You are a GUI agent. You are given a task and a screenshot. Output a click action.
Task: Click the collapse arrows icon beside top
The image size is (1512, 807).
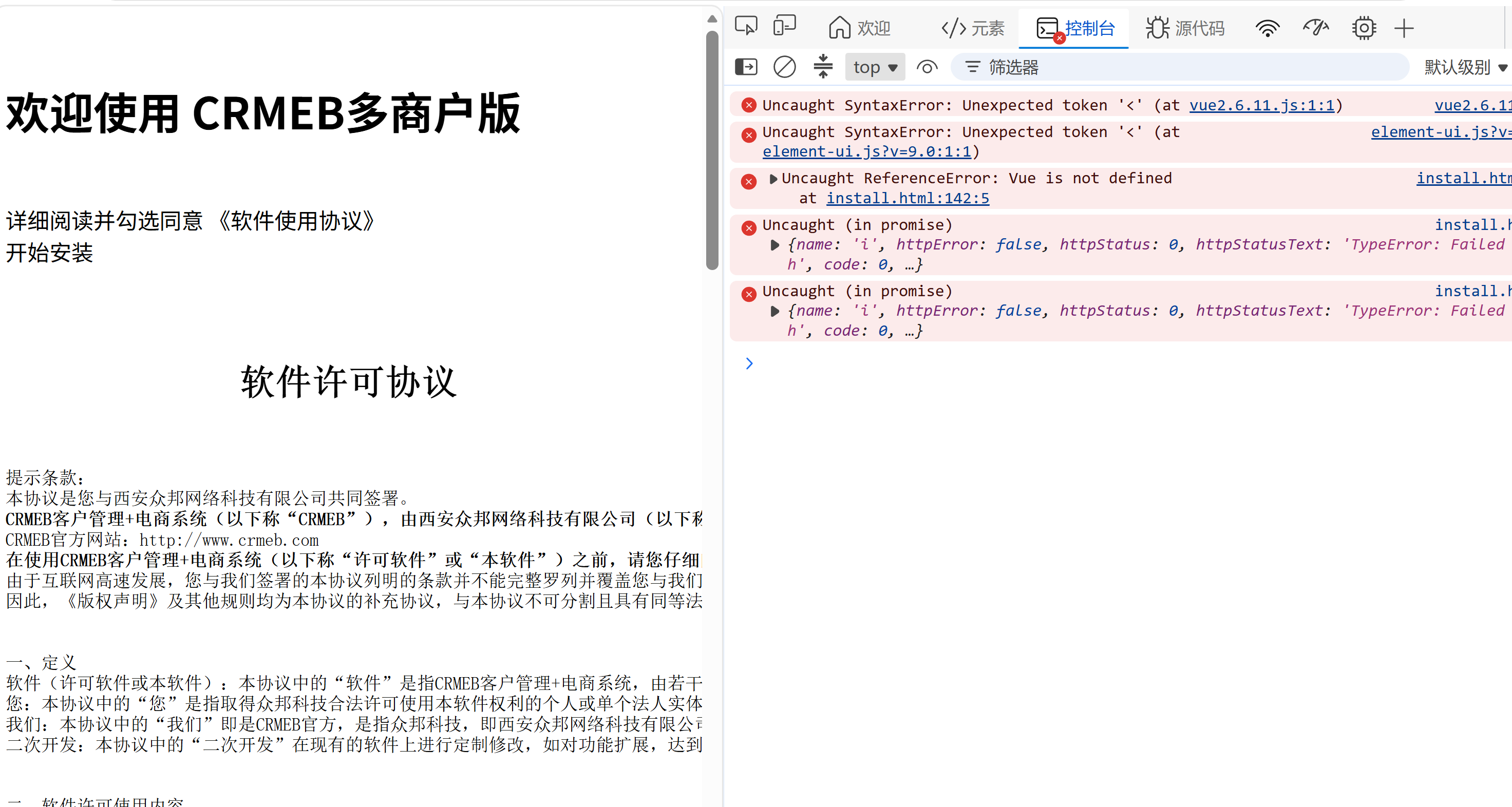pyautogui.click(x=823, y=66)
